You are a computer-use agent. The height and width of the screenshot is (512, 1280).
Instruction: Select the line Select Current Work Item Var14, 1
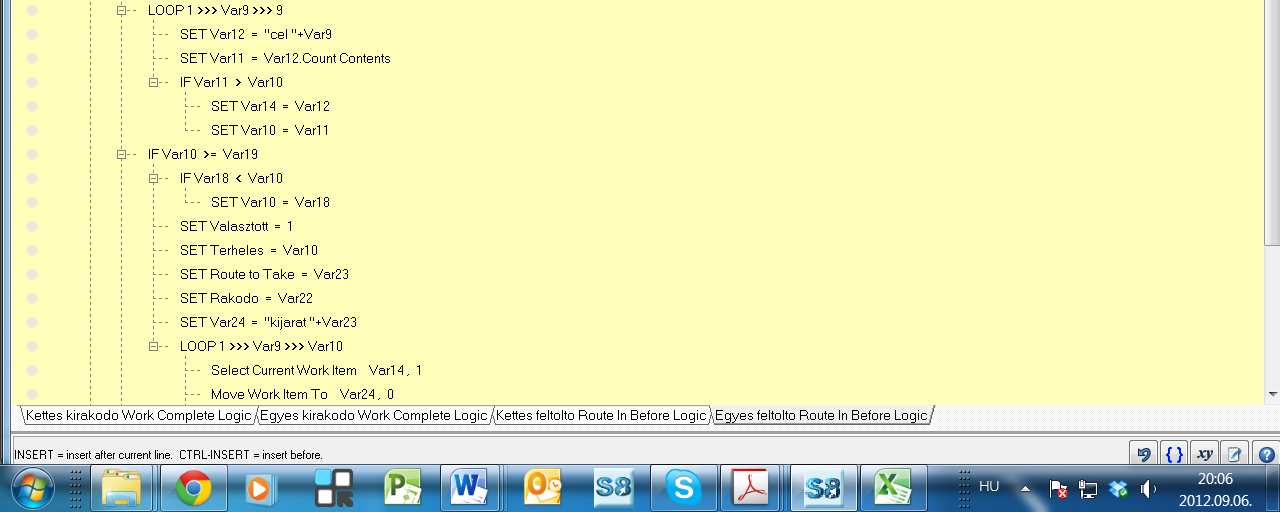[317, 370]
